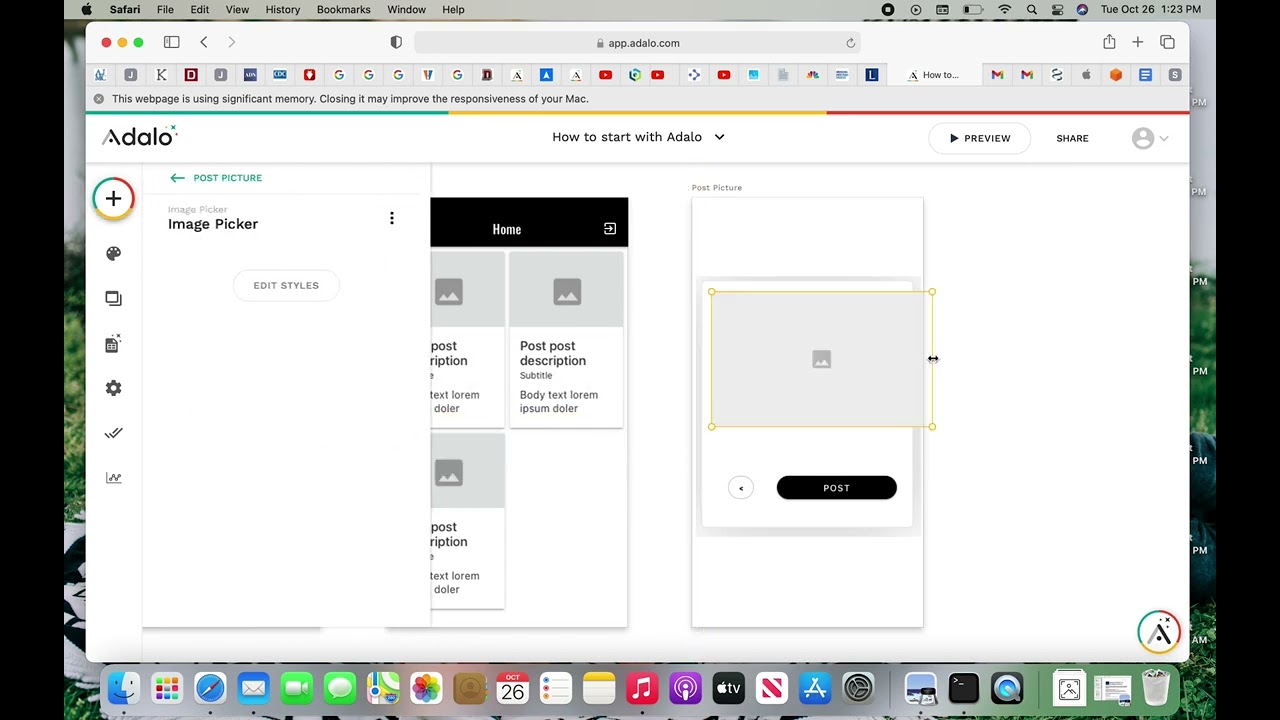Select the image picker on the Post Picture screen
The height and width of the screenshot is (720, 1280).
[x=821, y=359]
